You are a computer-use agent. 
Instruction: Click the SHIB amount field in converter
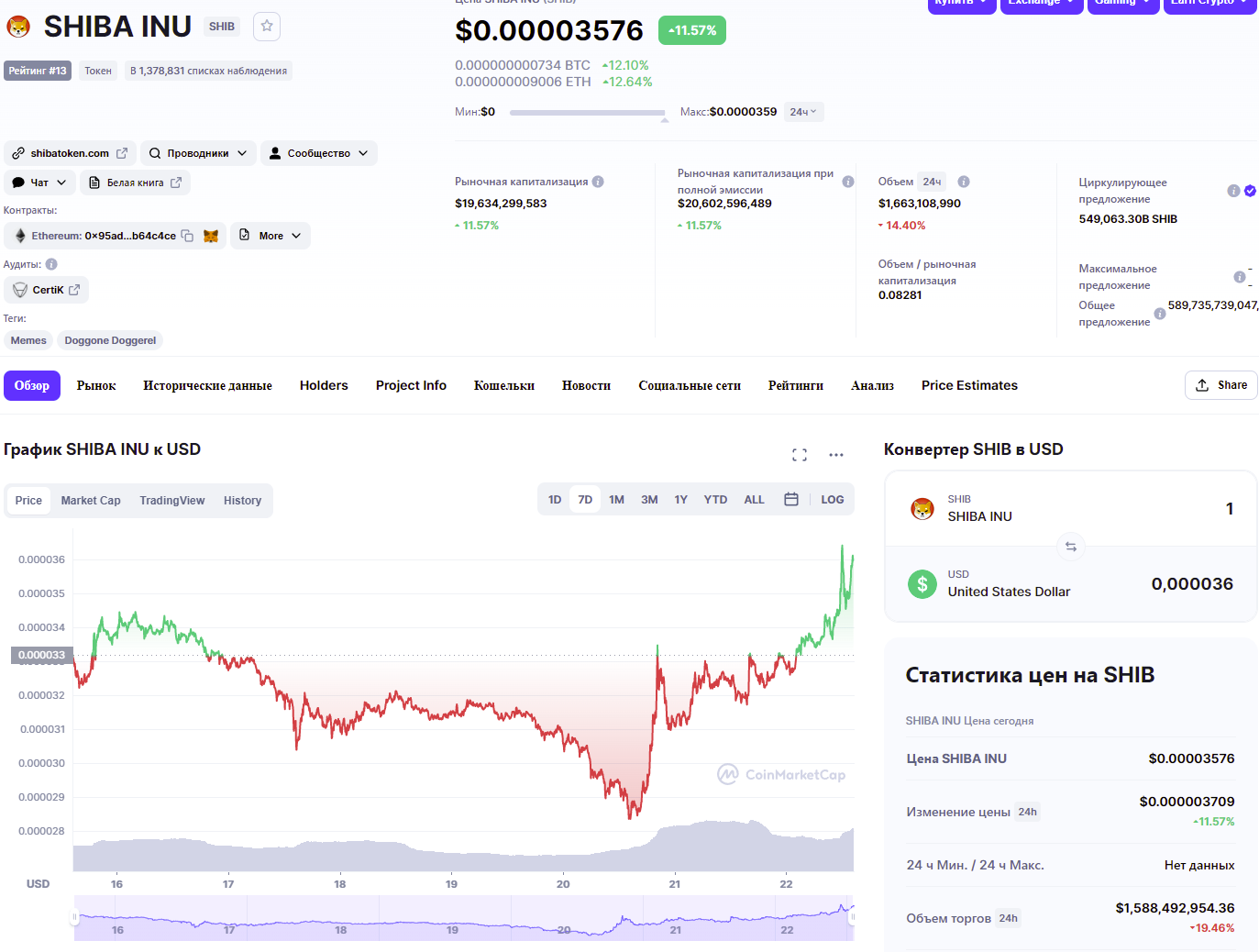1230,509
